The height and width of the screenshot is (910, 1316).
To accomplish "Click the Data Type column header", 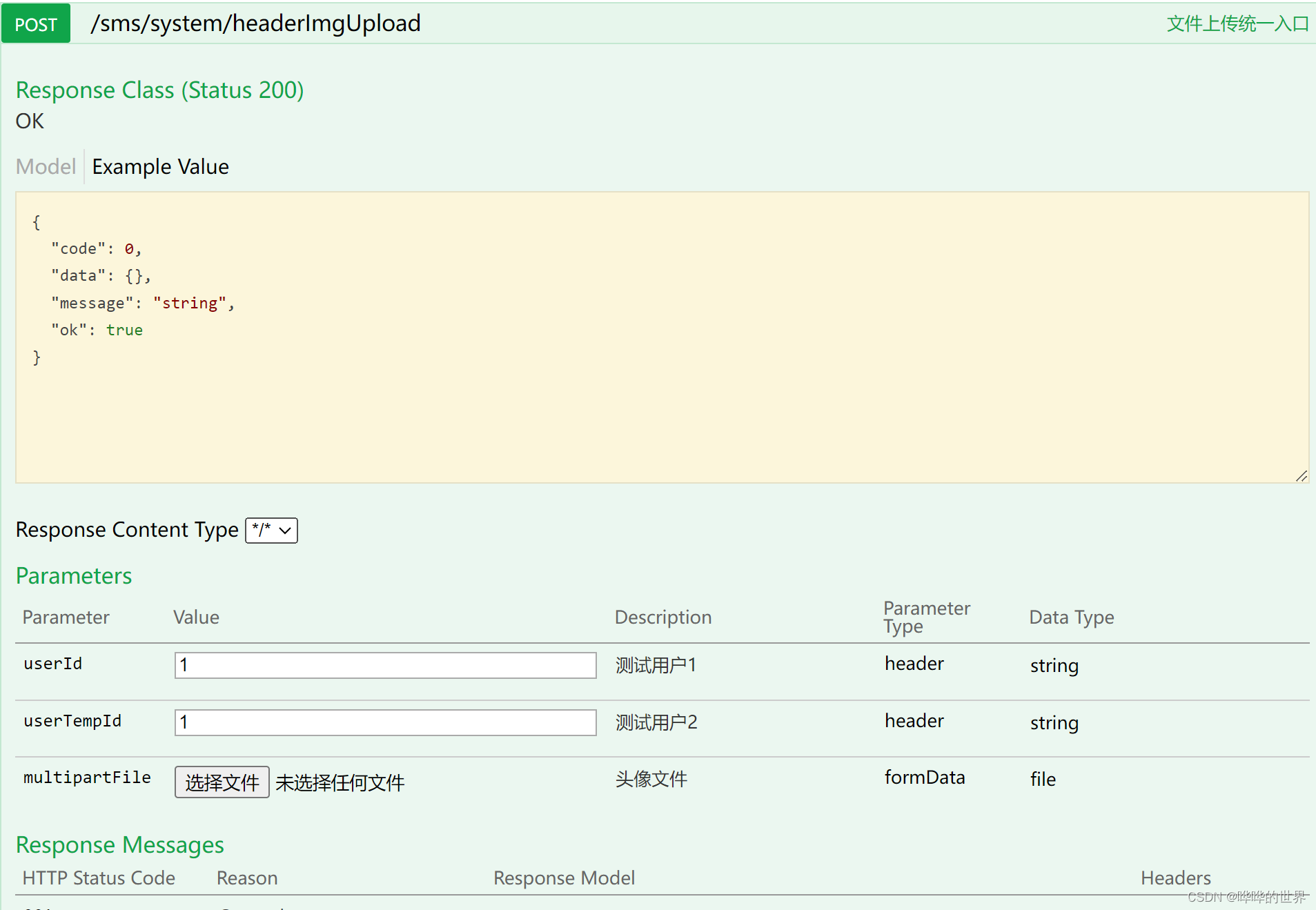I will (x=1072, y=617).
